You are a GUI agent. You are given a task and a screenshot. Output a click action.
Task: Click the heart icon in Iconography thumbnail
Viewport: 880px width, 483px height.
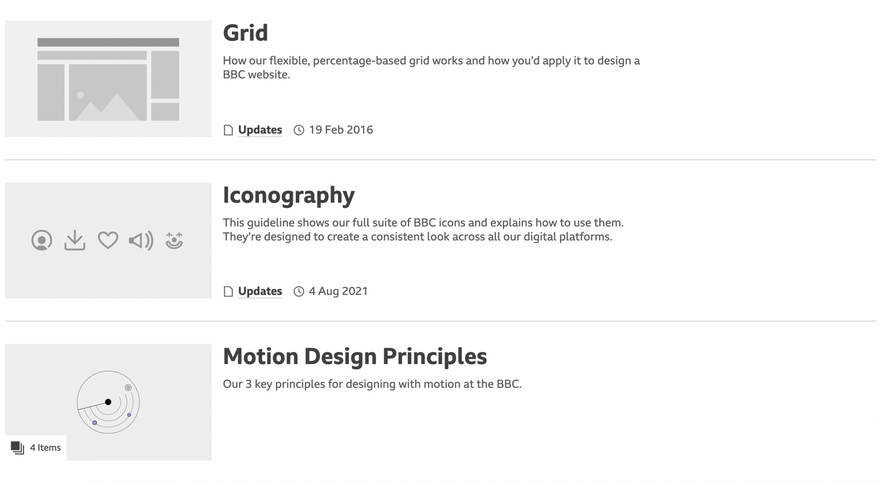[x=108, y=240]
